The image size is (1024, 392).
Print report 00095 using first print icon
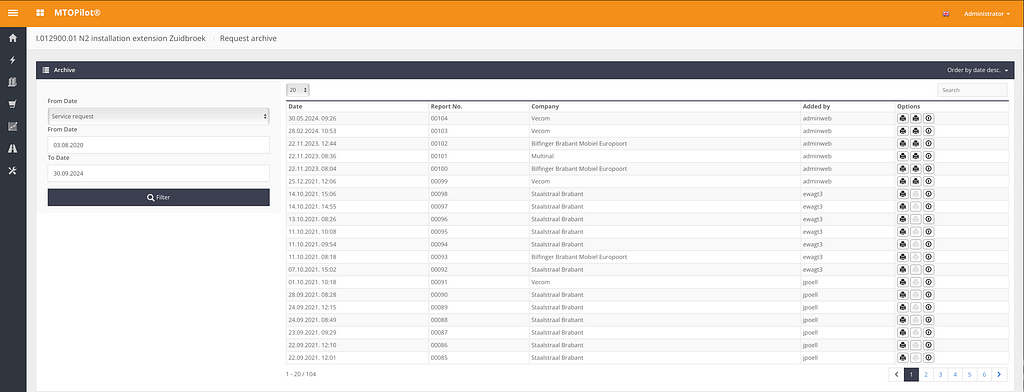tap(903, 231)
